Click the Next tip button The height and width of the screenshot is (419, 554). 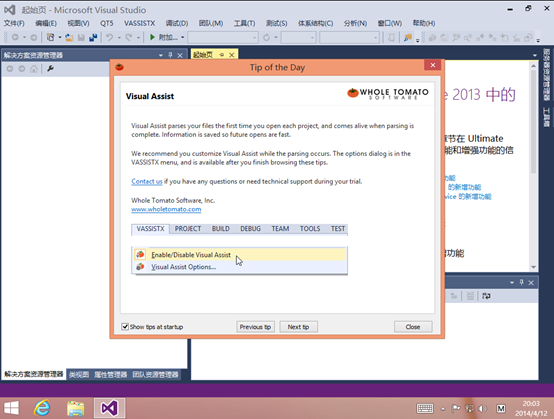pyautogui.click(x=299, y=327)
